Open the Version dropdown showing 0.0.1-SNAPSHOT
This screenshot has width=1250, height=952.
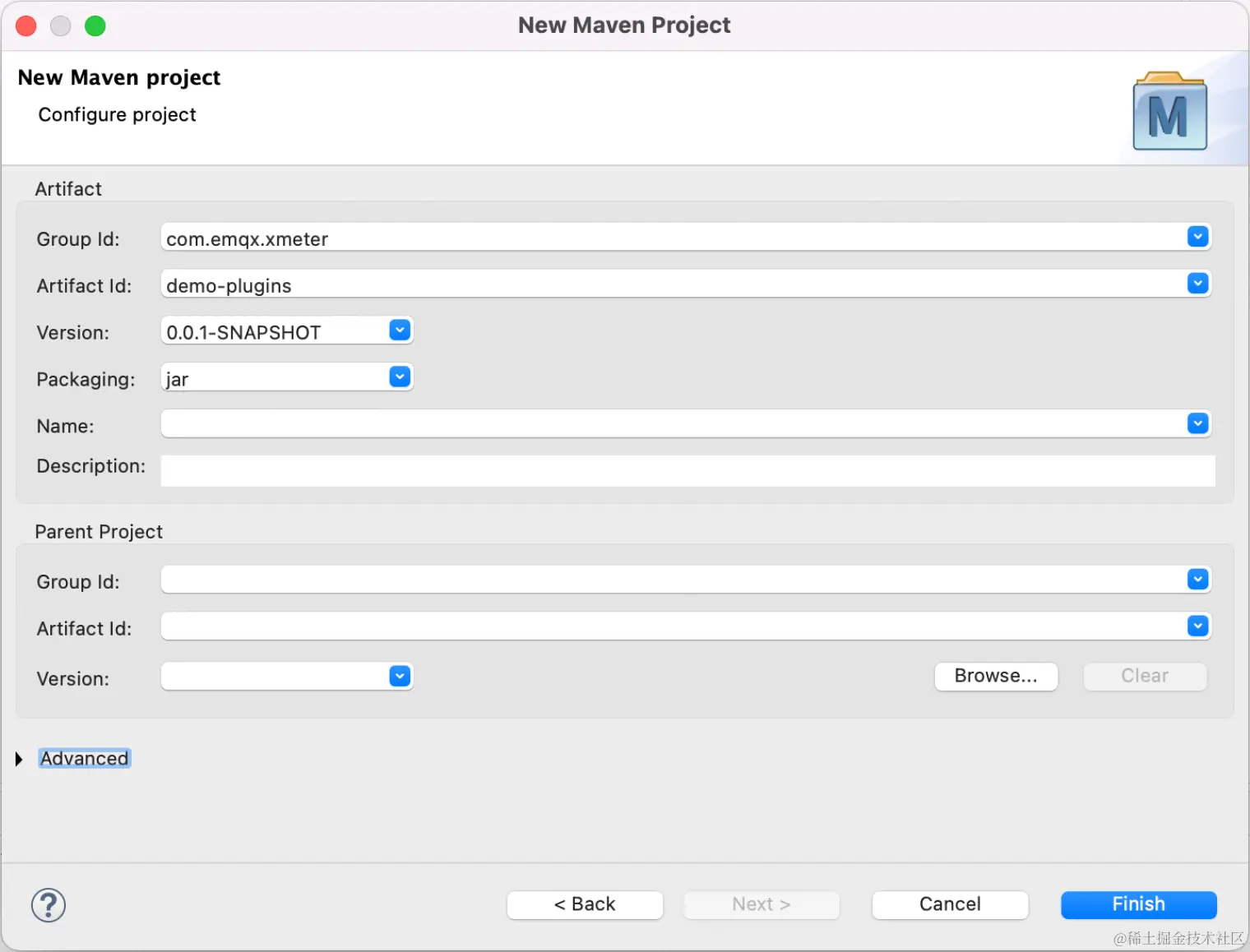coord(400,329)
